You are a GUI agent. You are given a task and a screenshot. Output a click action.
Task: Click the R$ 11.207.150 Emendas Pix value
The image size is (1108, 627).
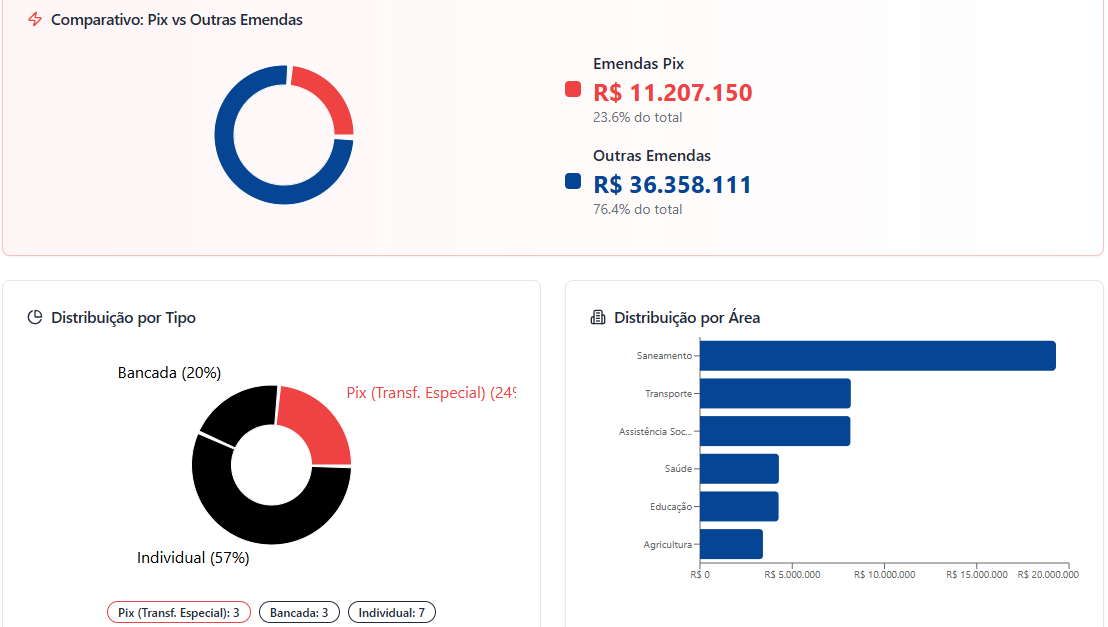point(672,93)
